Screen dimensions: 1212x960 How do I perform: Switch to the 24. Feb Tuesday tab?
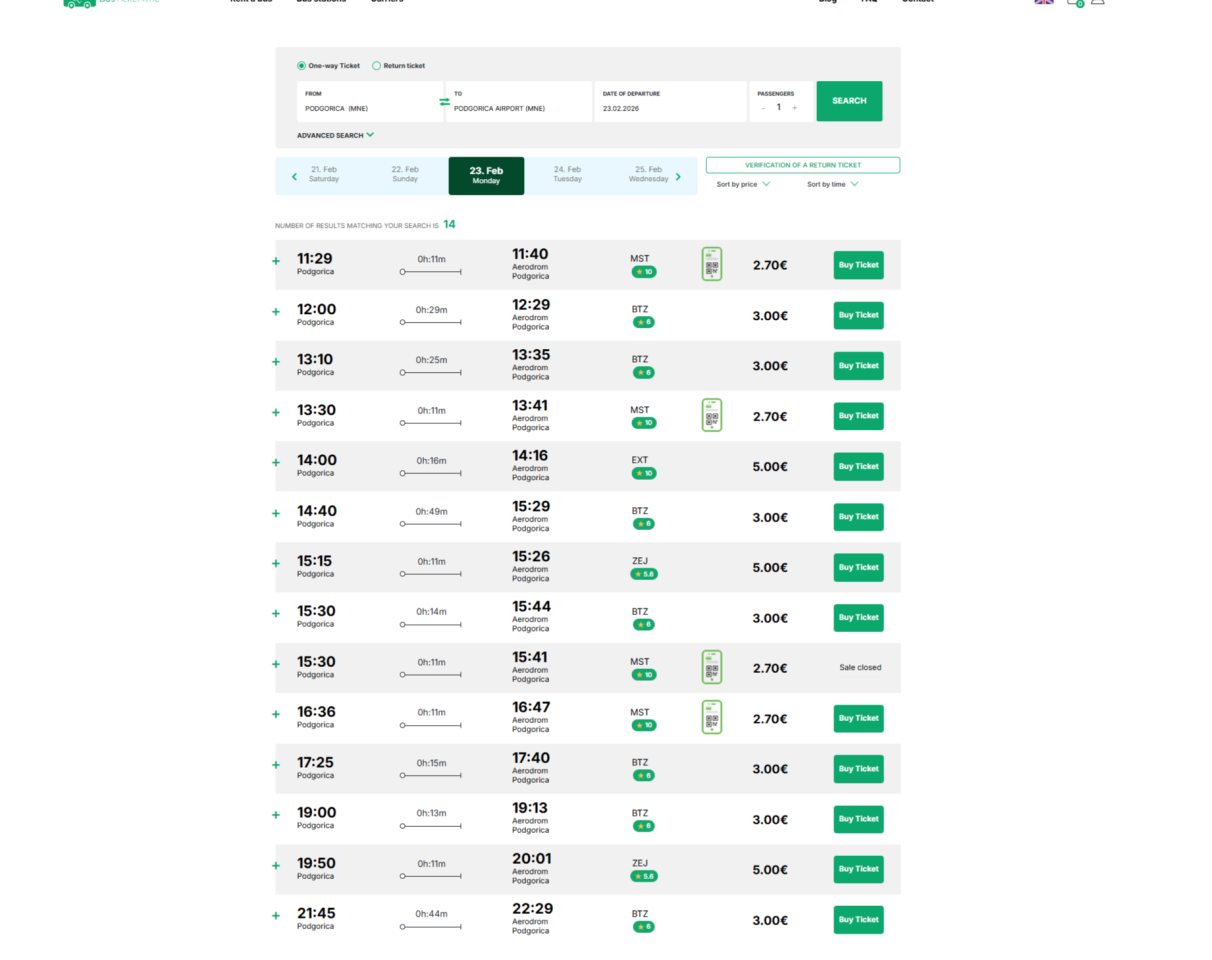(567, 175)
